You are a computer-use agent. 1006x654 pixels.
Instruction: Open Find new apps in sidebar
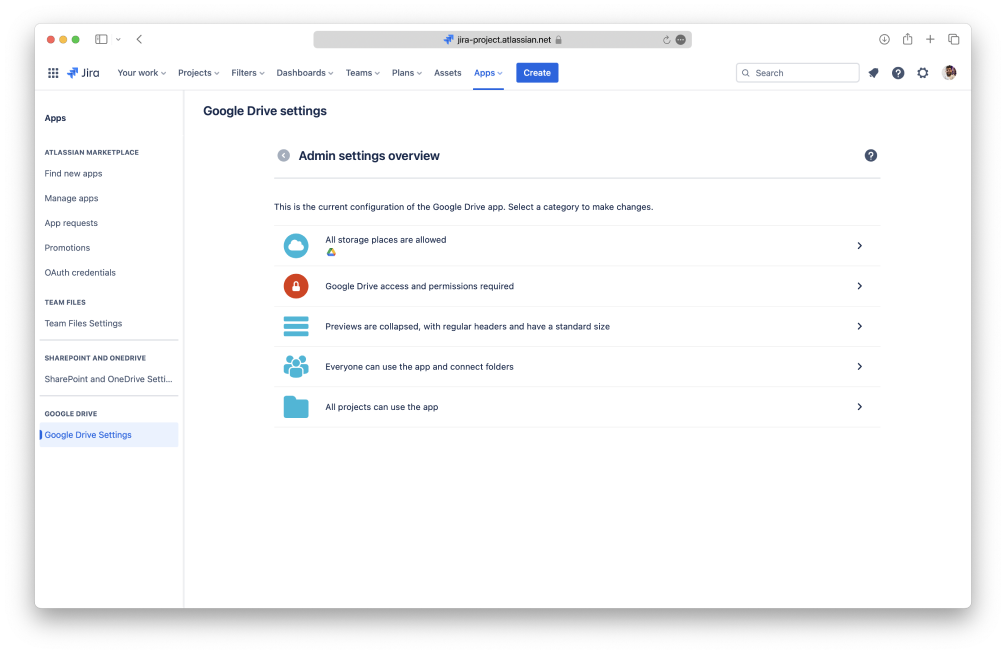73,174
